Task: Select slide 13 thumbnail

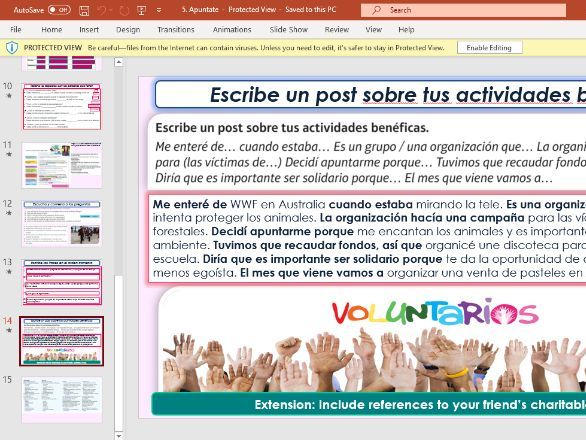Action: (x=62, y=282)
